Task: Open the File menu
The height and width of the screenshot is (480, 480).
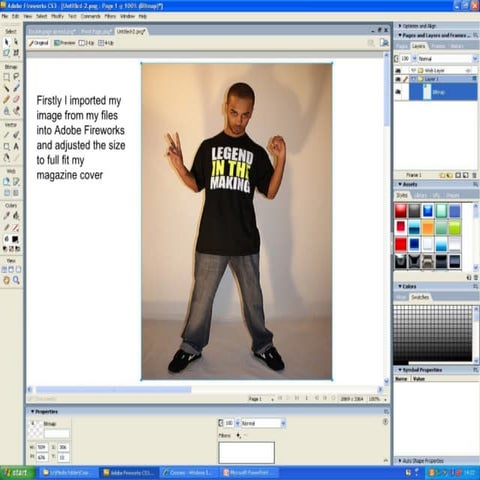Action: pos(5,16)
